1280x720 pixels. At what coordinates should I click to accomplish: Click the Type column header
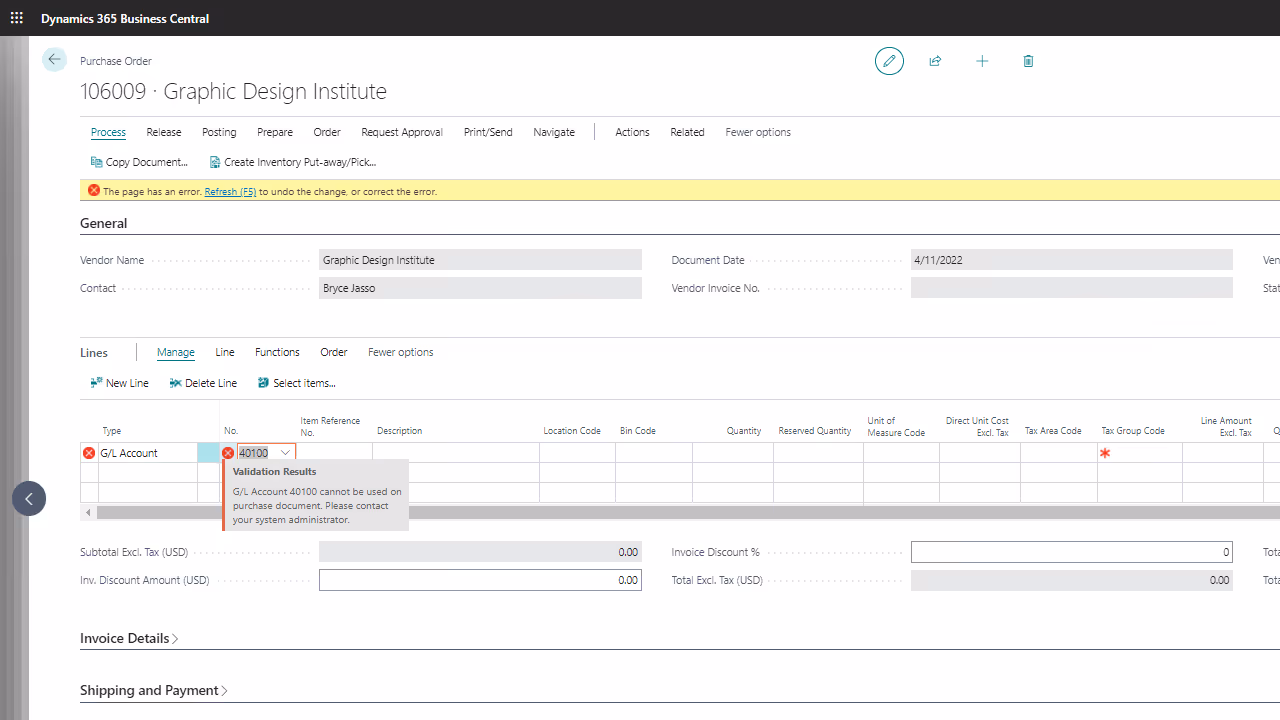[112, 431]
